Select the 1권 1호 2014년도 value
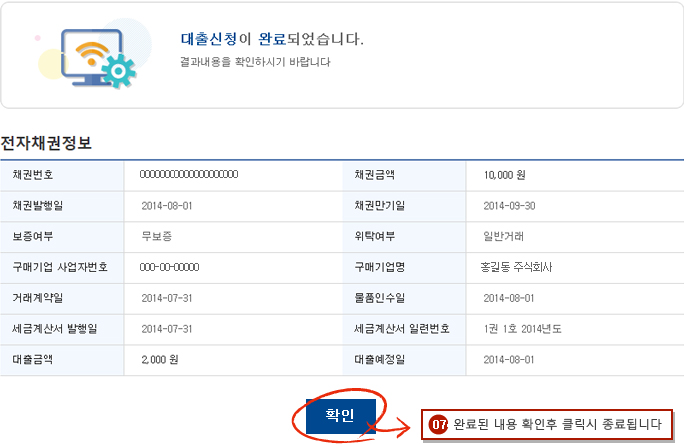This screenshot has height=444, width=684. coord(523,329)
